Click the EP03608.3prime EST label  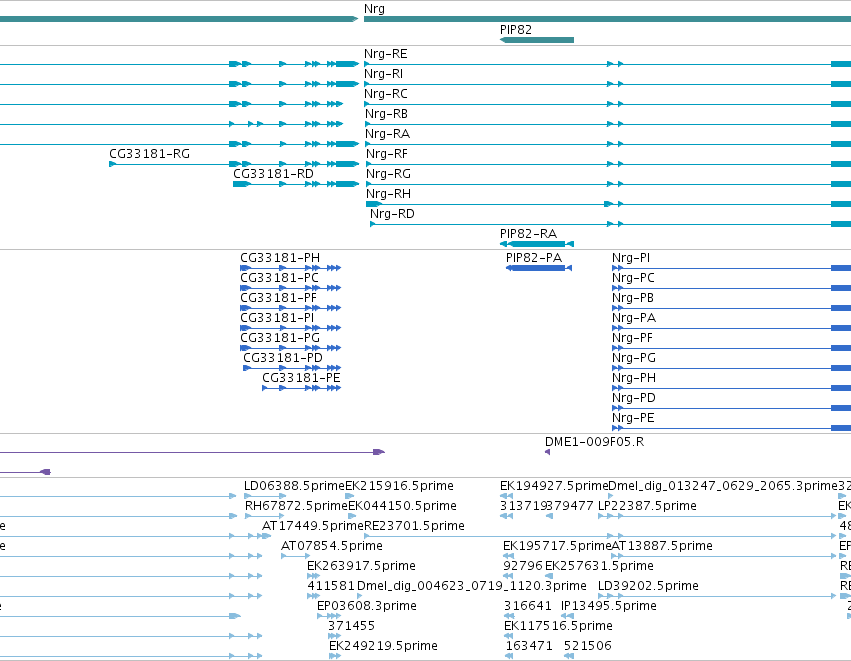[366, 606]
